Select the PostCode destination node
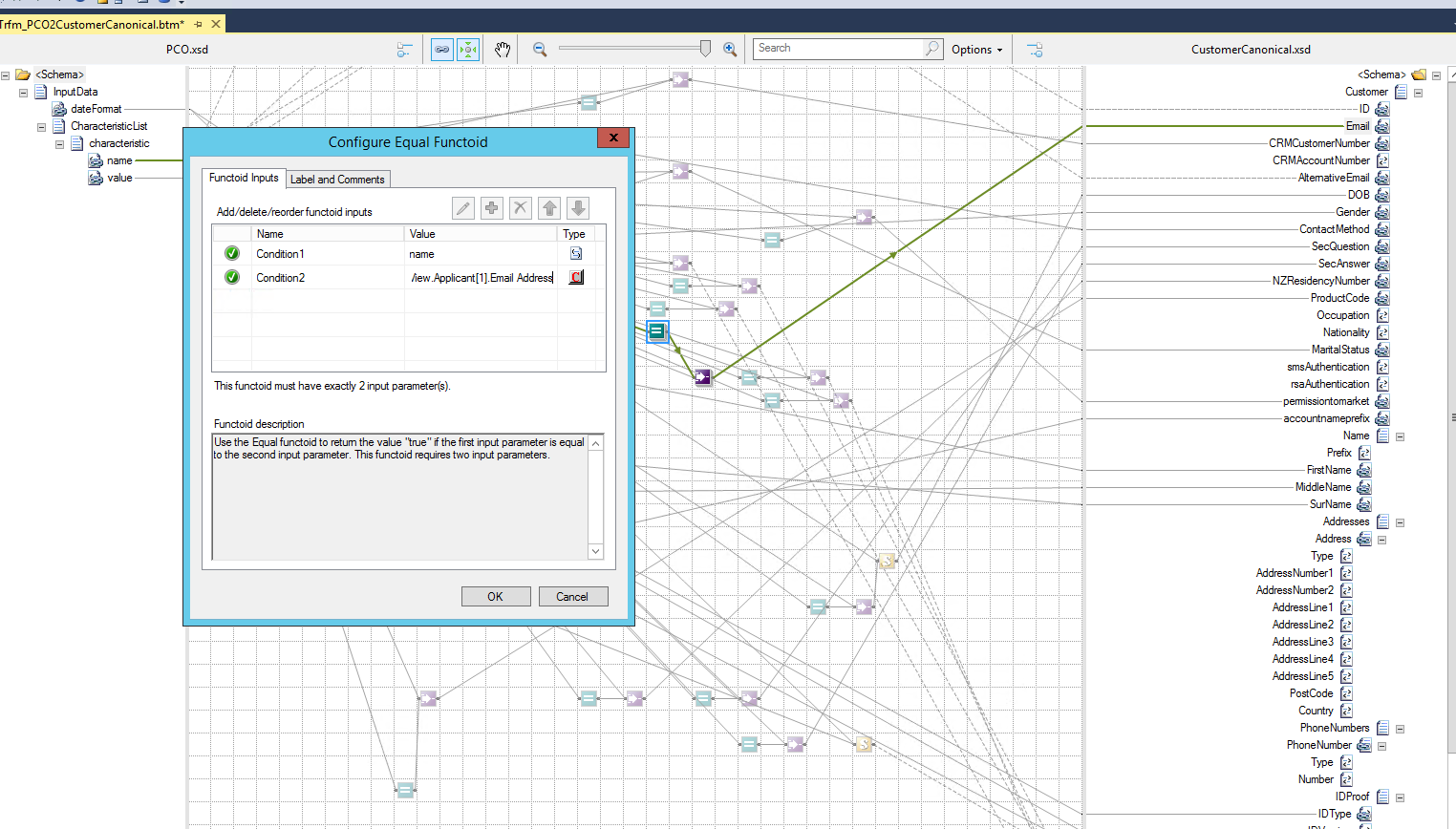The height and width of the screenshot is (829, 1456). pyautogui.click(x=1311, y=693)
